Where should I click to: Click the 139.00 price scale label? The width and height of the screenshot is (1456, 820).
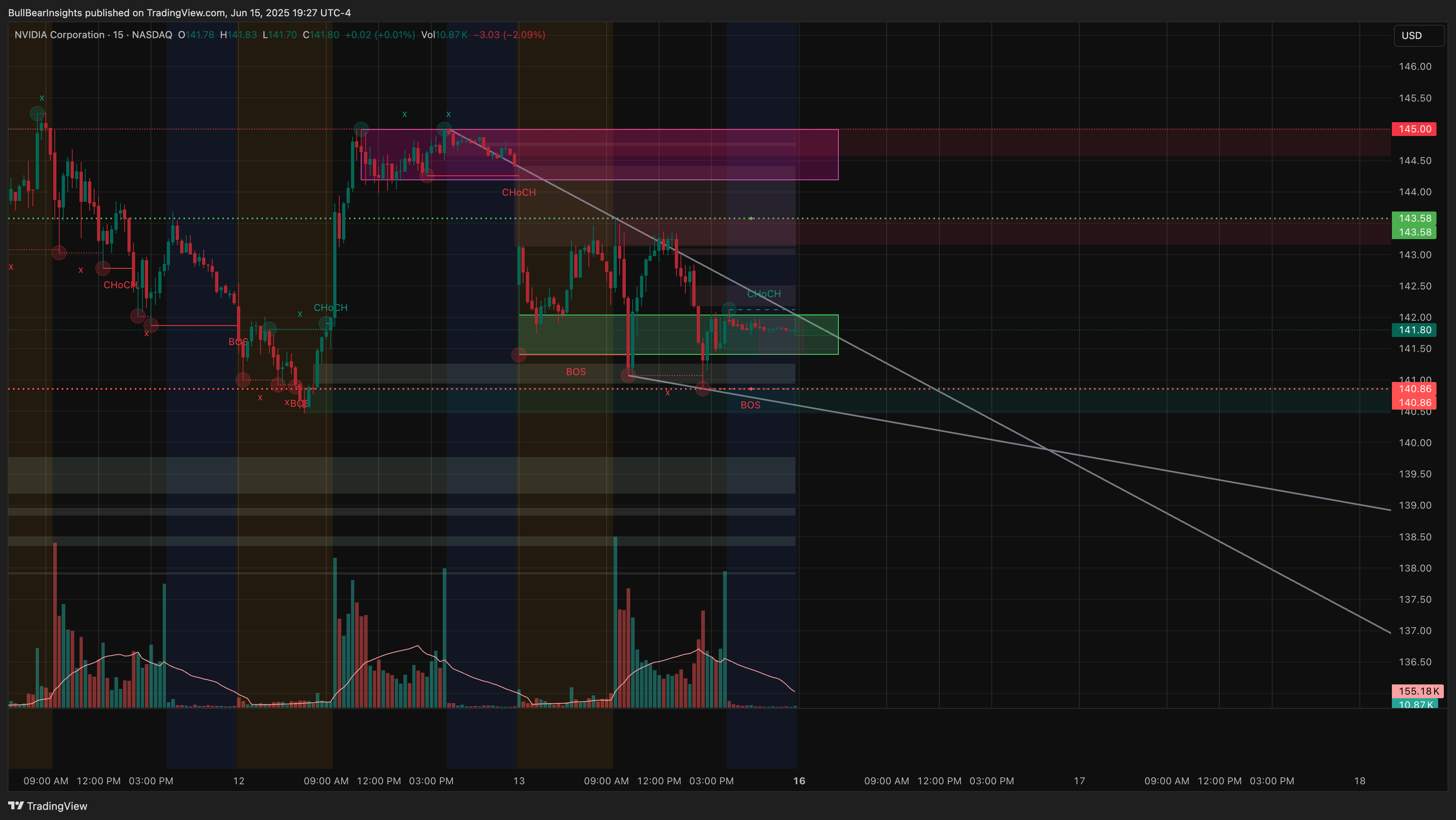pyautogui.click(x=1415, y=505)
